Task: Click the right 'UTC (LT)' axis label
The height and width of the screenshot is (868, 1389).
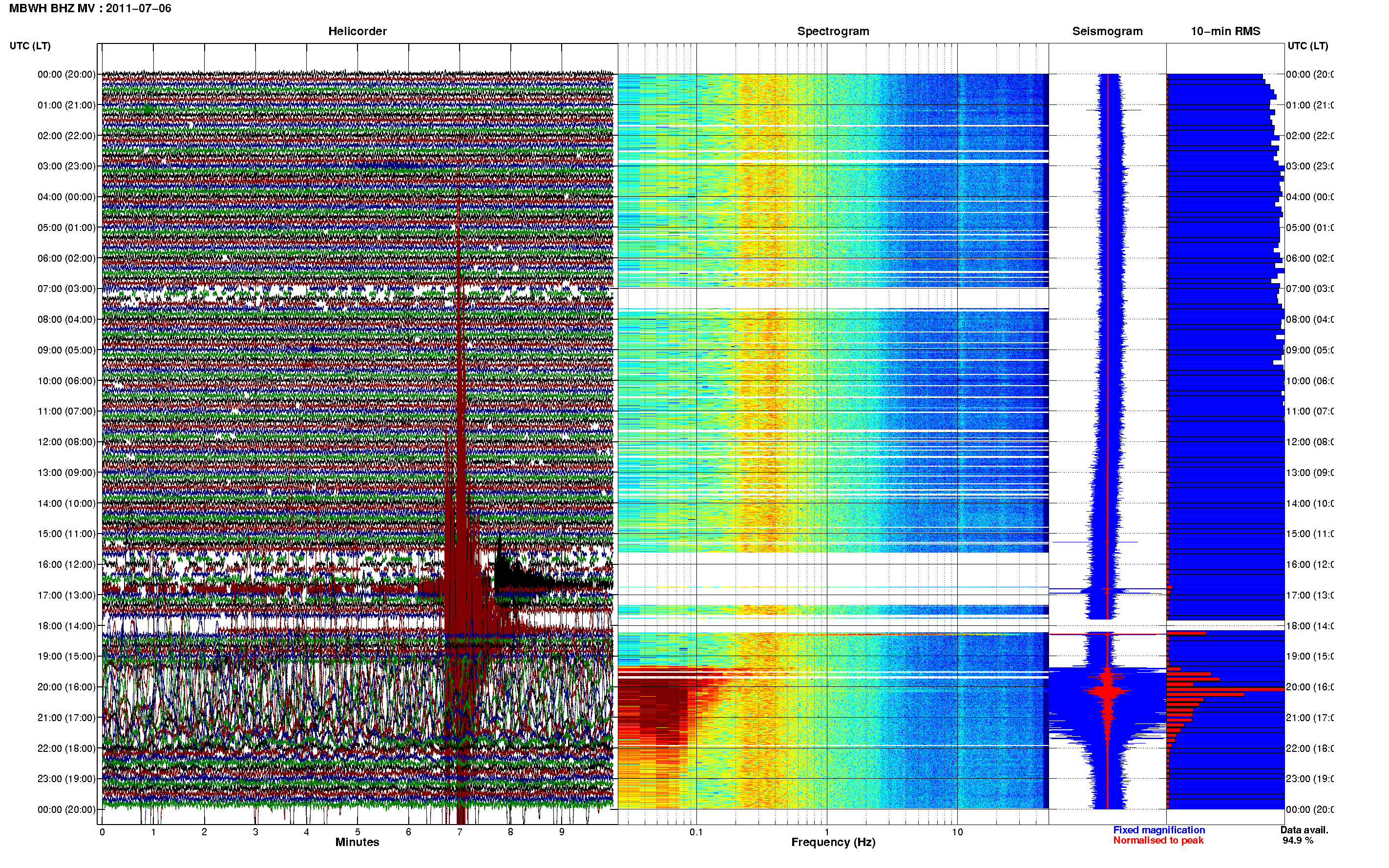Action: tap(1307, 46)
